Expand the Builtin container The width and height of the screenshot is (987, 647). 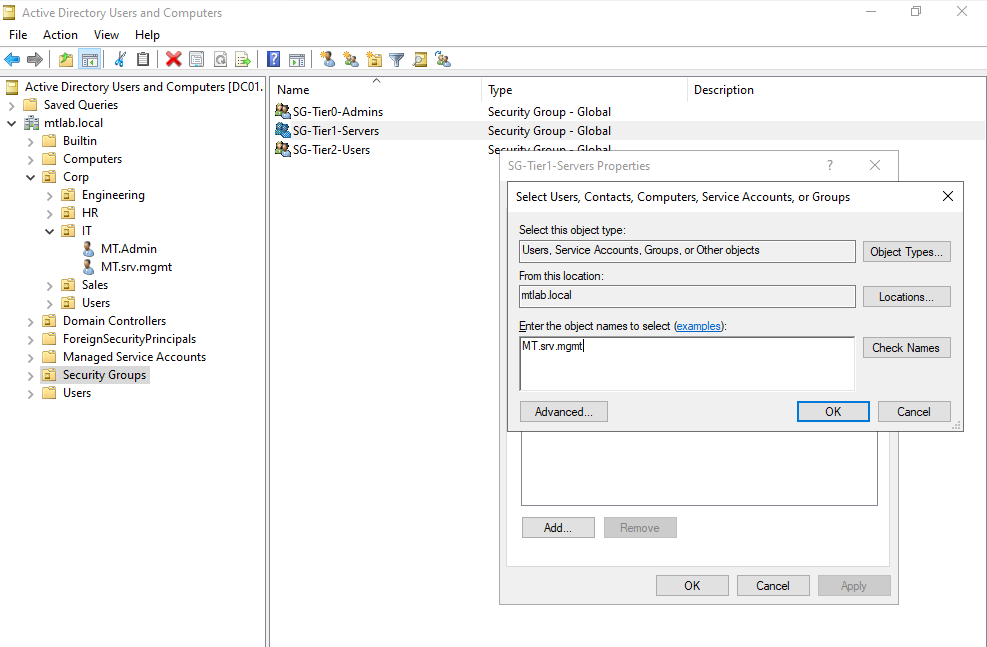[30, 142]
